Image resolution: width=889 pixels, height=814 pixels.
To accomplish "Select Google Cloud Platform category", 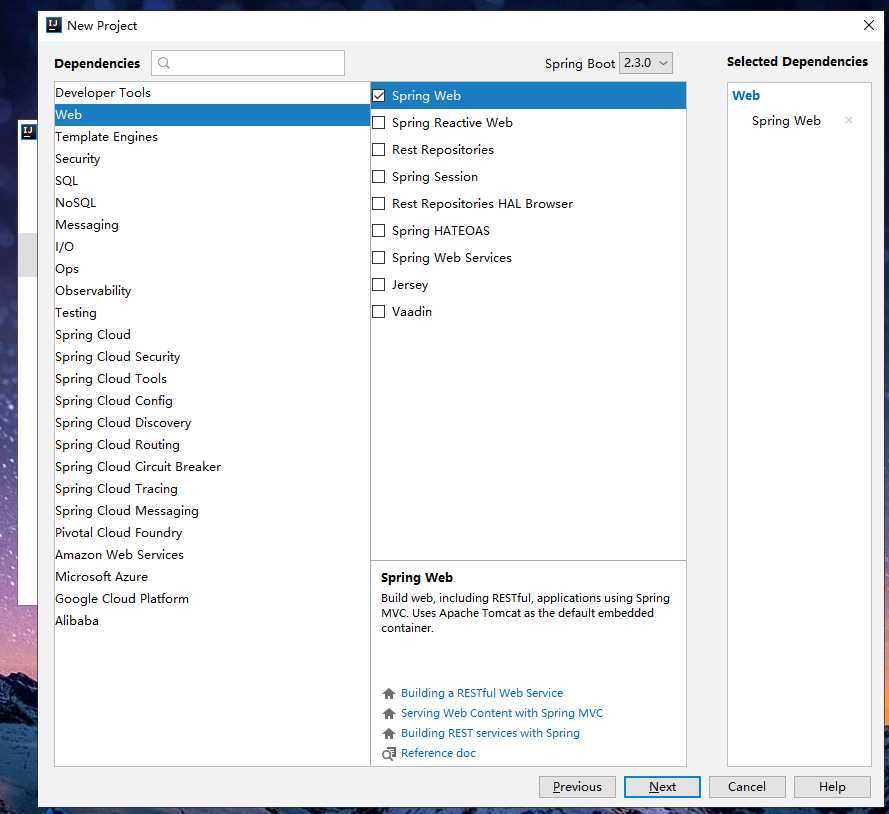I will coord(212,599).
